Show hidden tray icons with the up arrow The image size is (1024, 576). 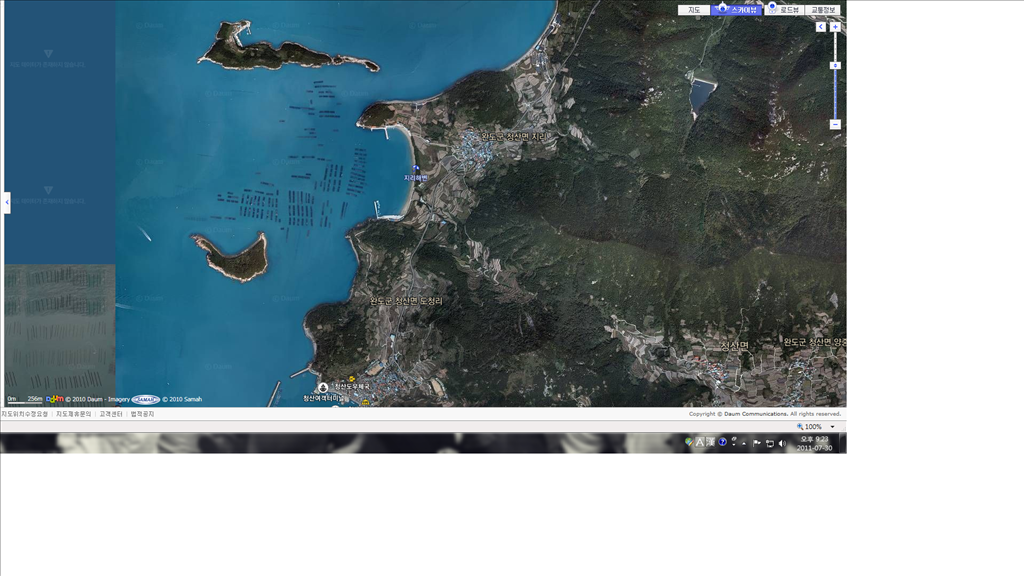pyautogui.click(x=744, y=443)
